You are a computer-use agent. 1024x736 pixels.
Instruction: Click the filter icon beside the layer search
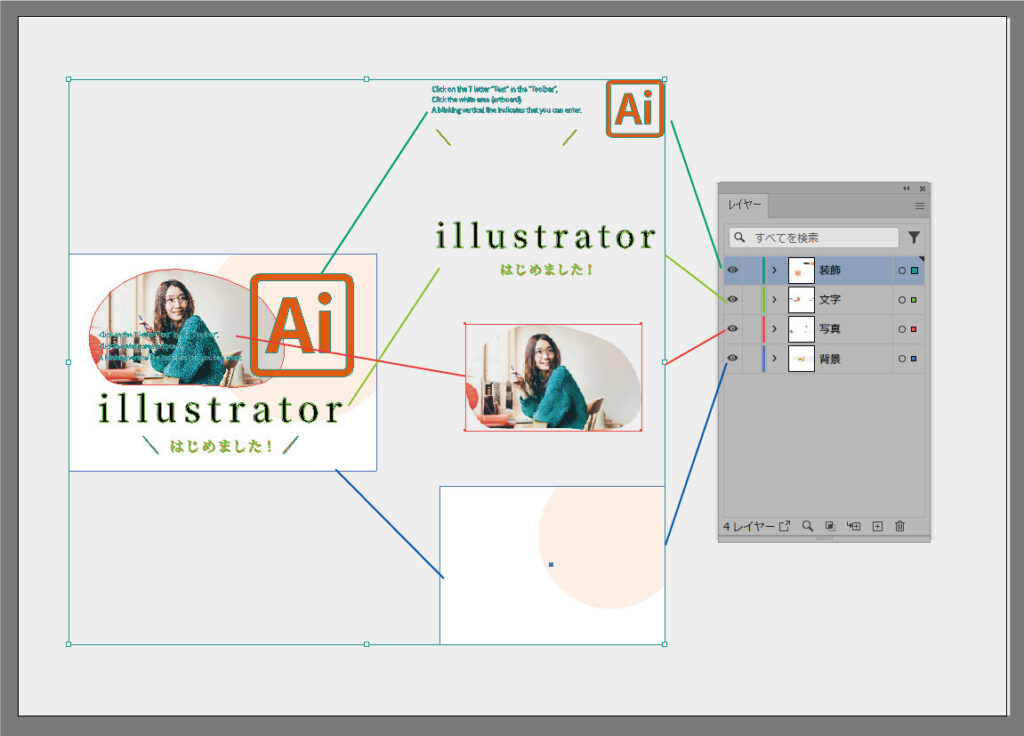[913, 238]
